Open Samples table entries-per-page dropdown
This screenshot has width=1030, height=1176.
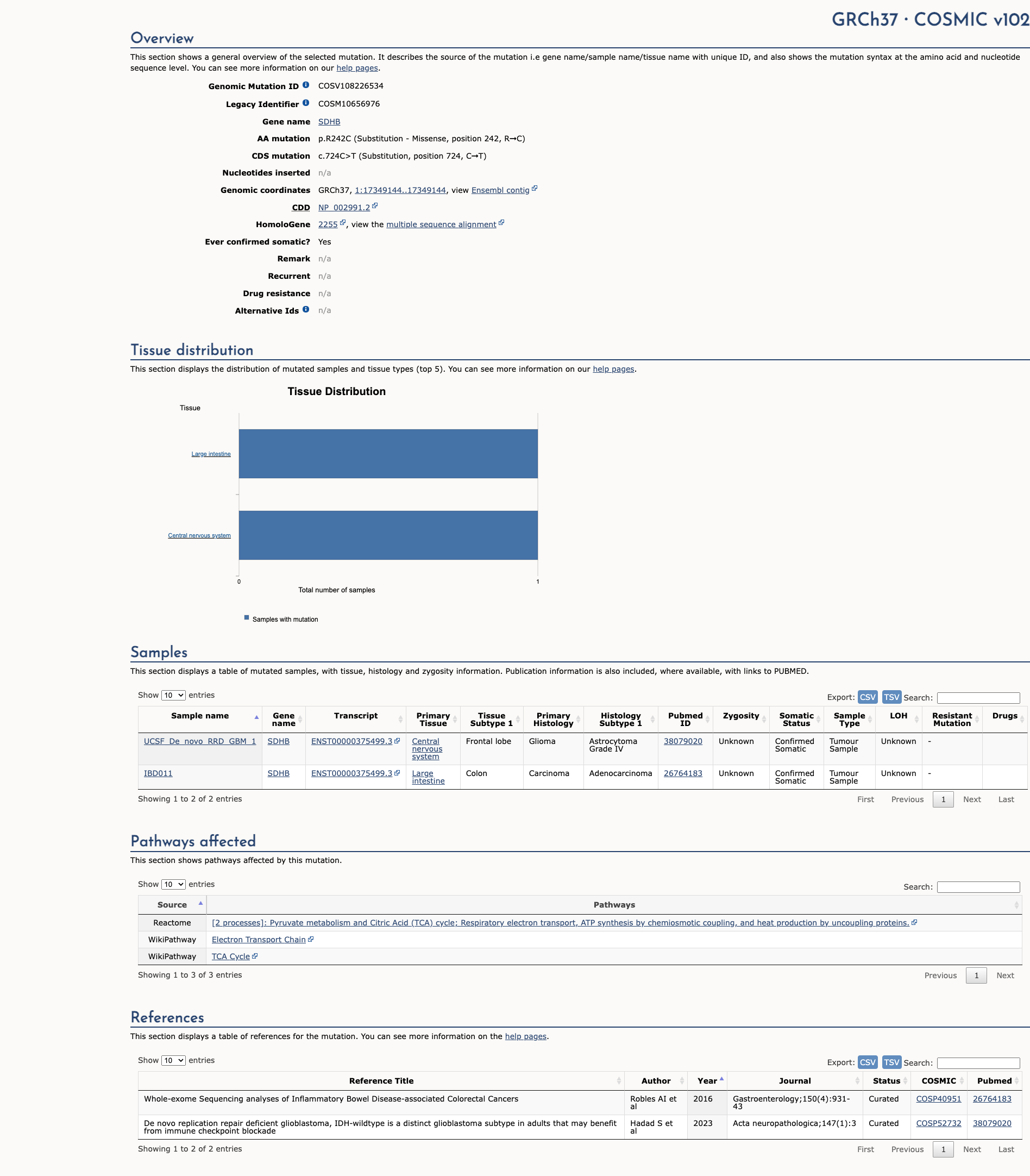pos(174,695)
